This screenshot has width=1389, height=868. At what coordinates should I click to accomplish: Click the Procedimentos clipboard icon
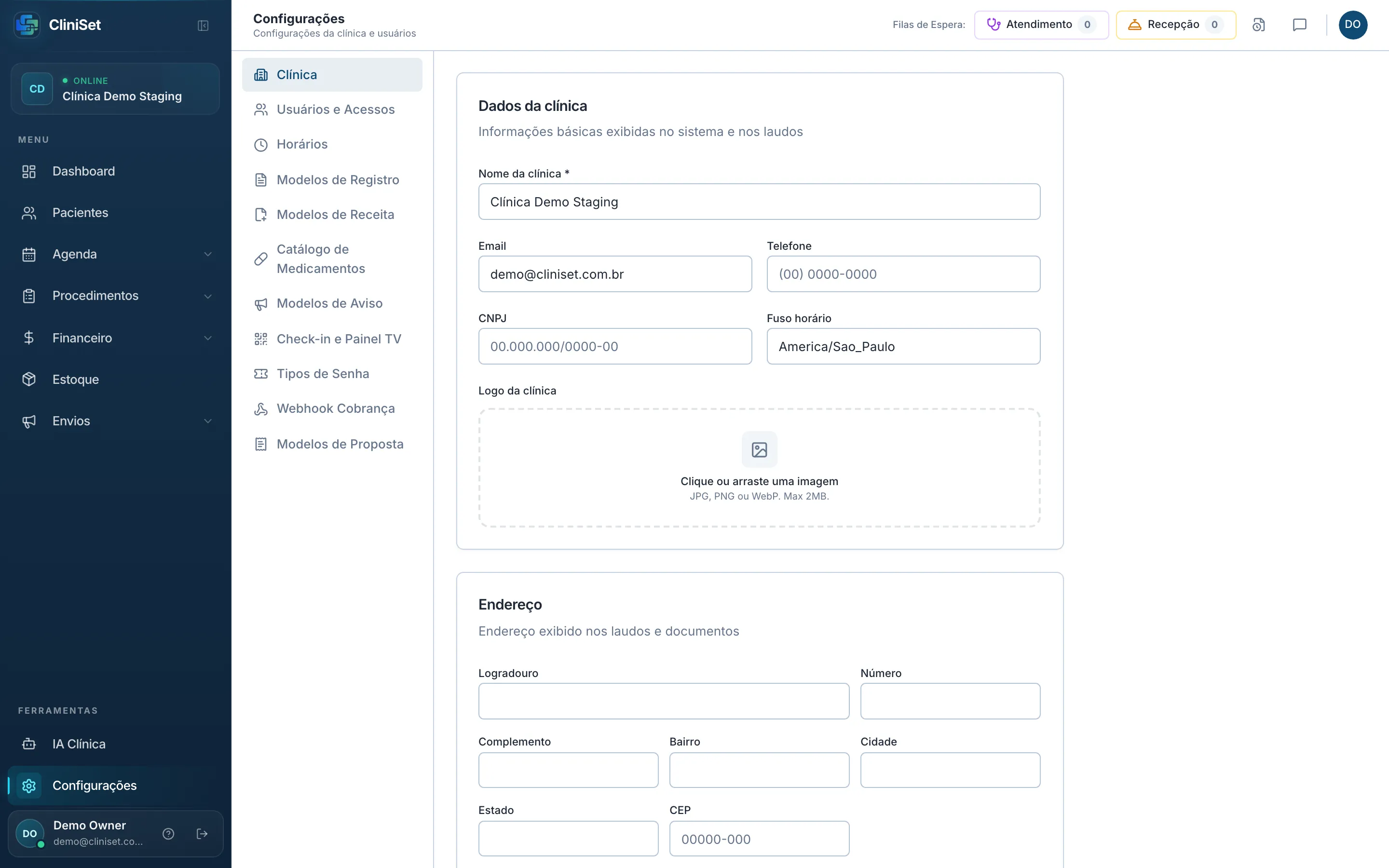coord(29,296)
